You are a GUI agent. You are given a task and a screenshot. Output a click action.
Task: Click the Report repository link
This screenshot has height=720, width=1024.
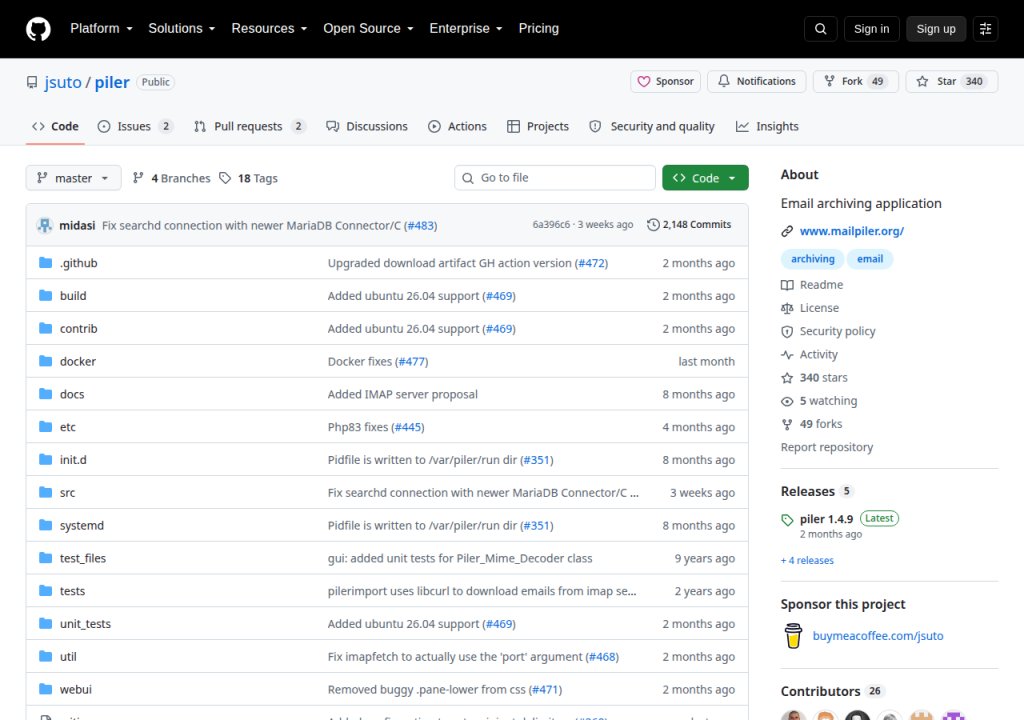827,448
